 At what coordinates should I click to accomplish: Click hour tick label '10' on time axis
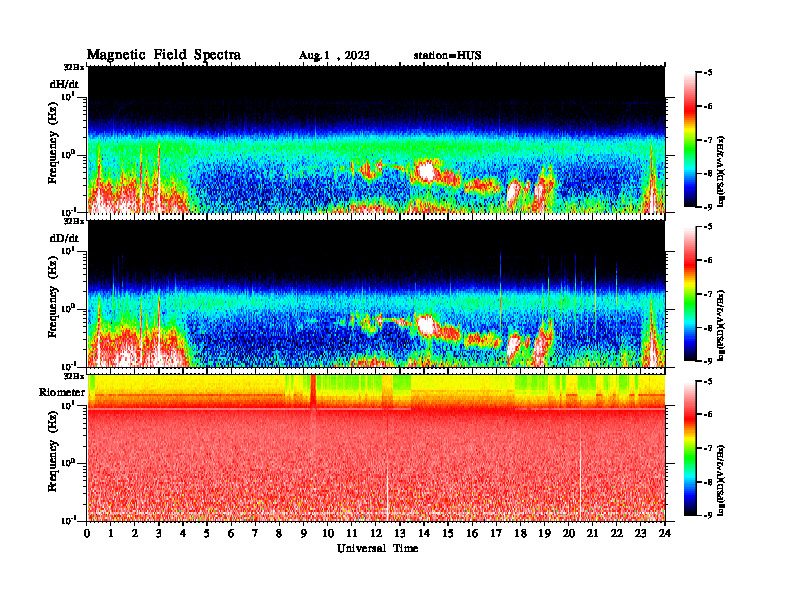pyautogui.click(x=328, y=534)
